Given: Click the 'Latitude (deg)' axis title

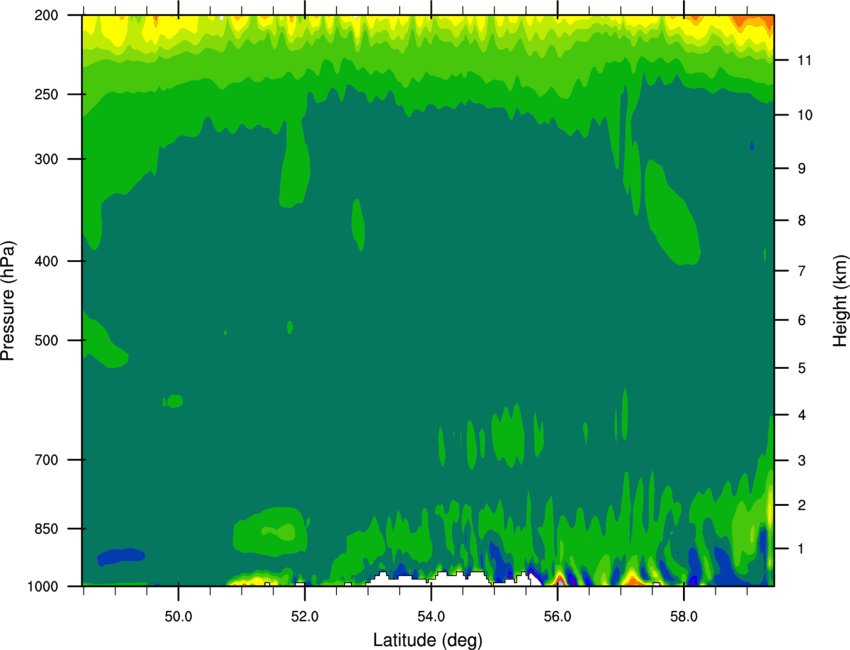Looking at the screenshot, I should click(x=427, y=640).
